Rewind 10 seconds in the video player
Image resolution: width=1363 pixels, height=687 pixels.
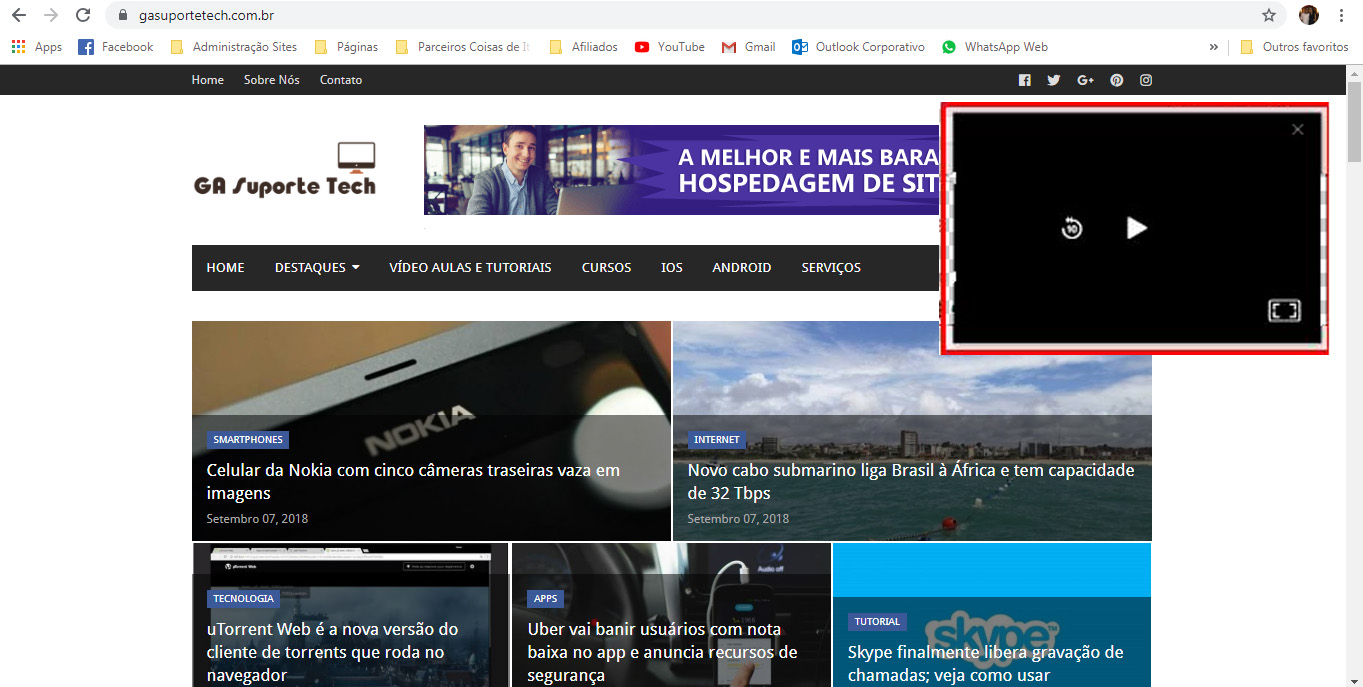point(1072,228)
